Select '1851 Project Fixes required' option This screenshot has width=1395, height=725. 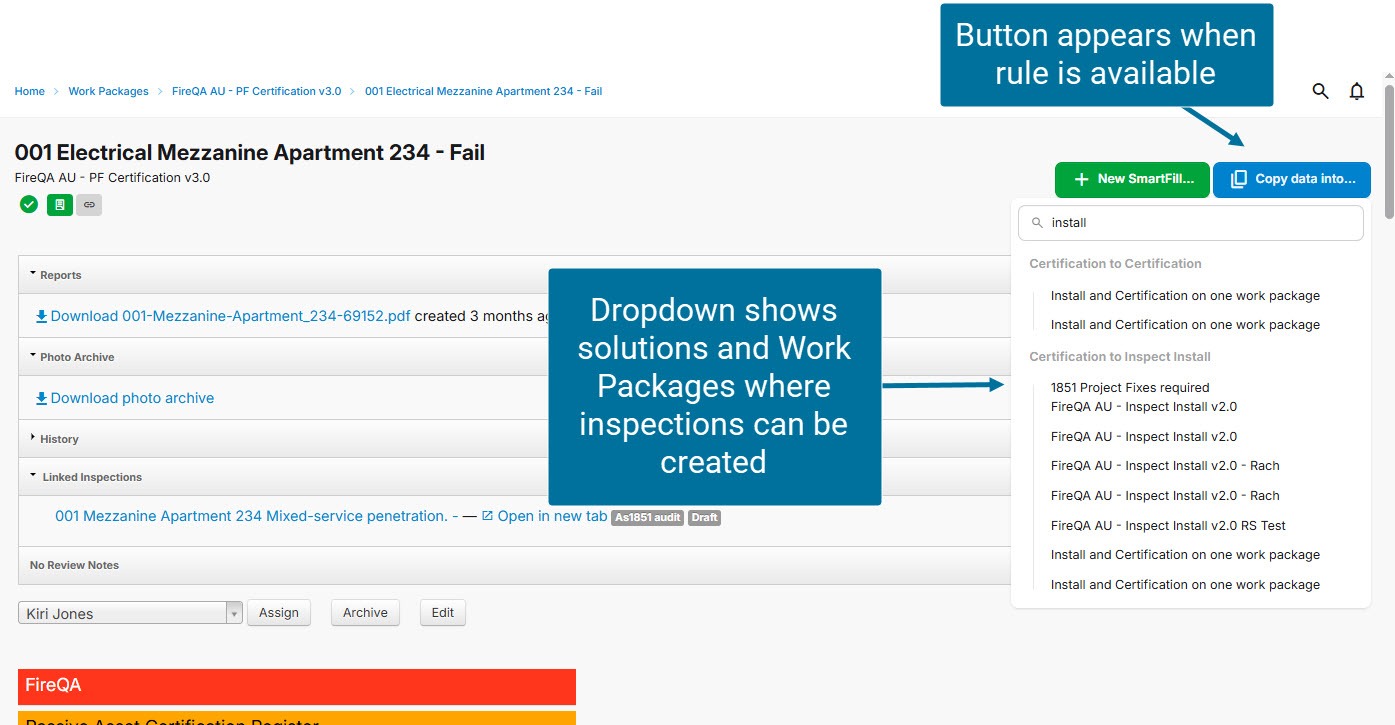click(x=1129, y=387)
